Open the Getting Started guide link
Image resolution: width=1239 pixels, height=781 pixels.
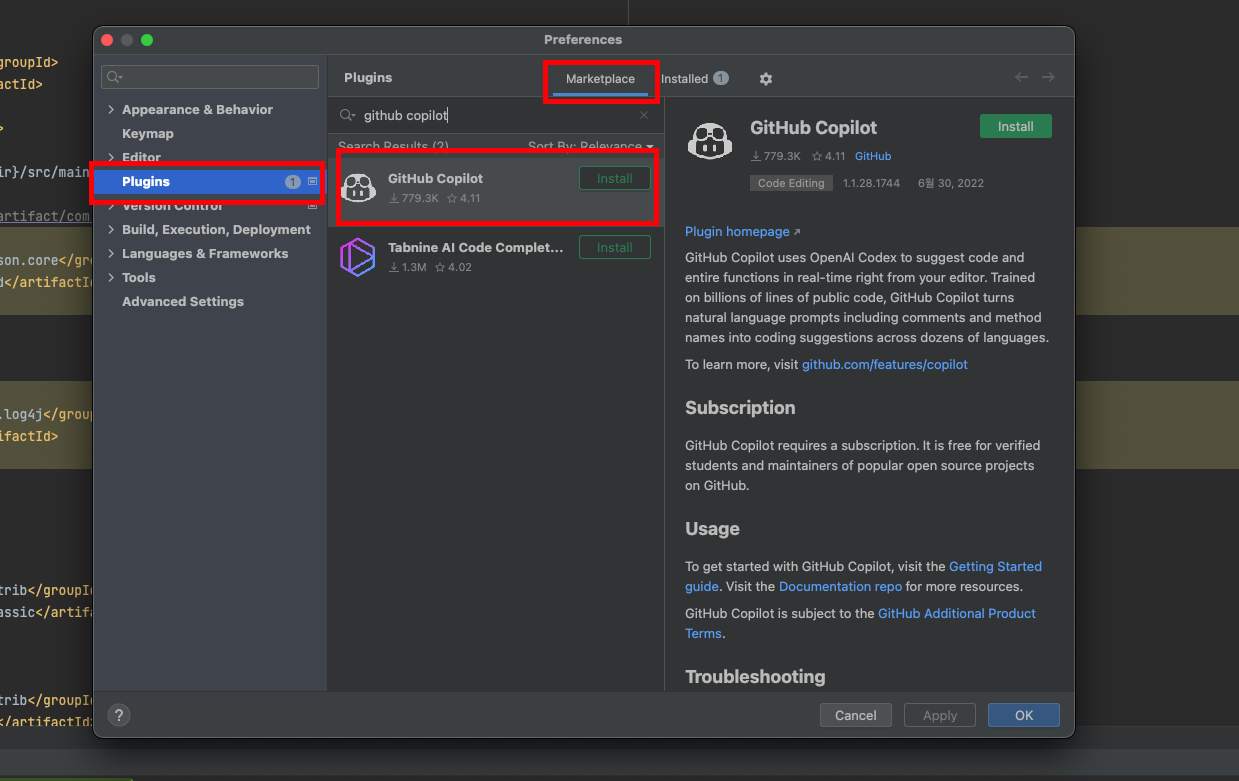pyautogui.click(x=995, y=567)
